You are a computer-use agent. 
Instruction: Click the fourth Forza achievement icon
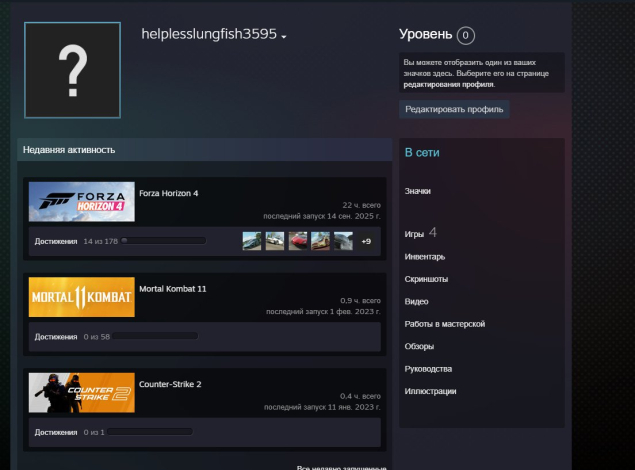(x=320, y=241)
